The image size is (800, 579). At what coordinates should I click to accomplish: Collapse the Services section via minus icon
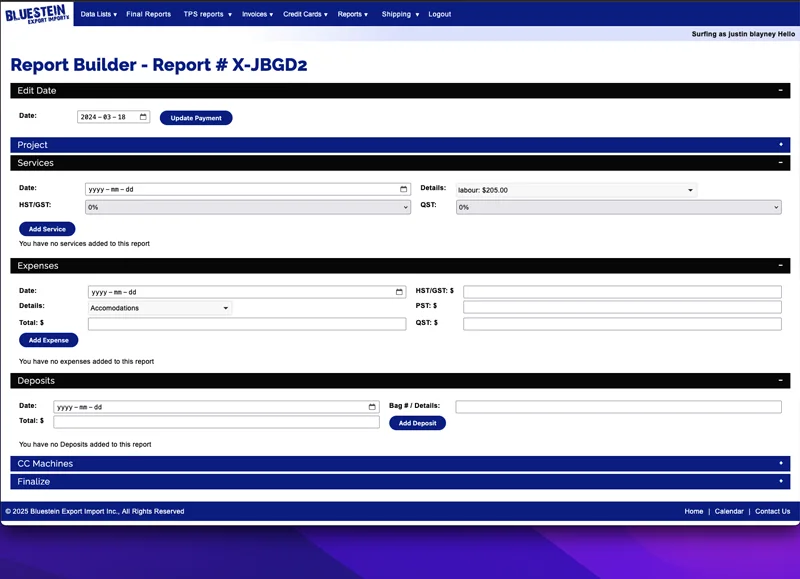pos(780,163)
